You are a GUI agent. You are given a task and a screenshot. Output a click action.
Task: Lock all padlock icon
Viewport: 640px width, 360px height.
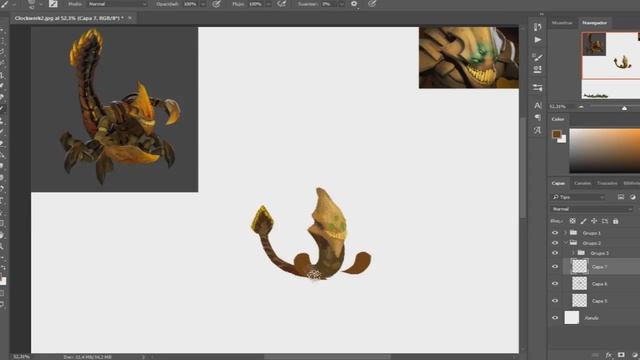pyautogui.click(x=616, y=221)
